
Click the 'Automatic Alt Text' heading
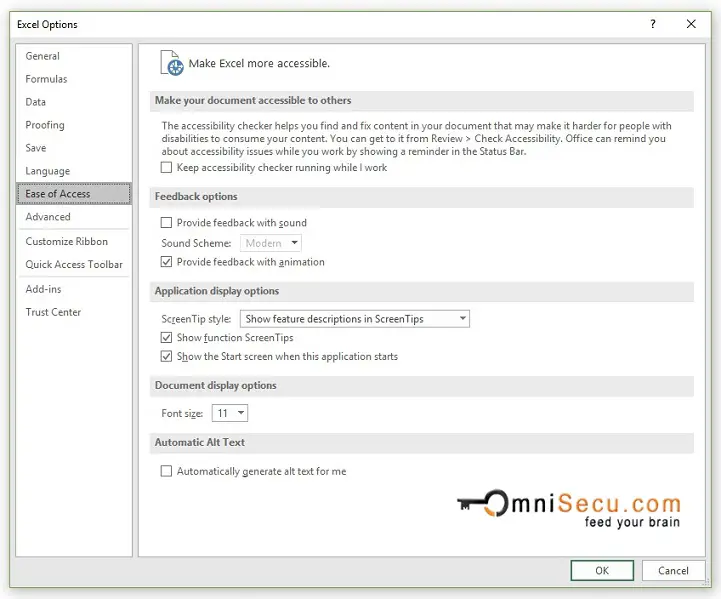200,442
